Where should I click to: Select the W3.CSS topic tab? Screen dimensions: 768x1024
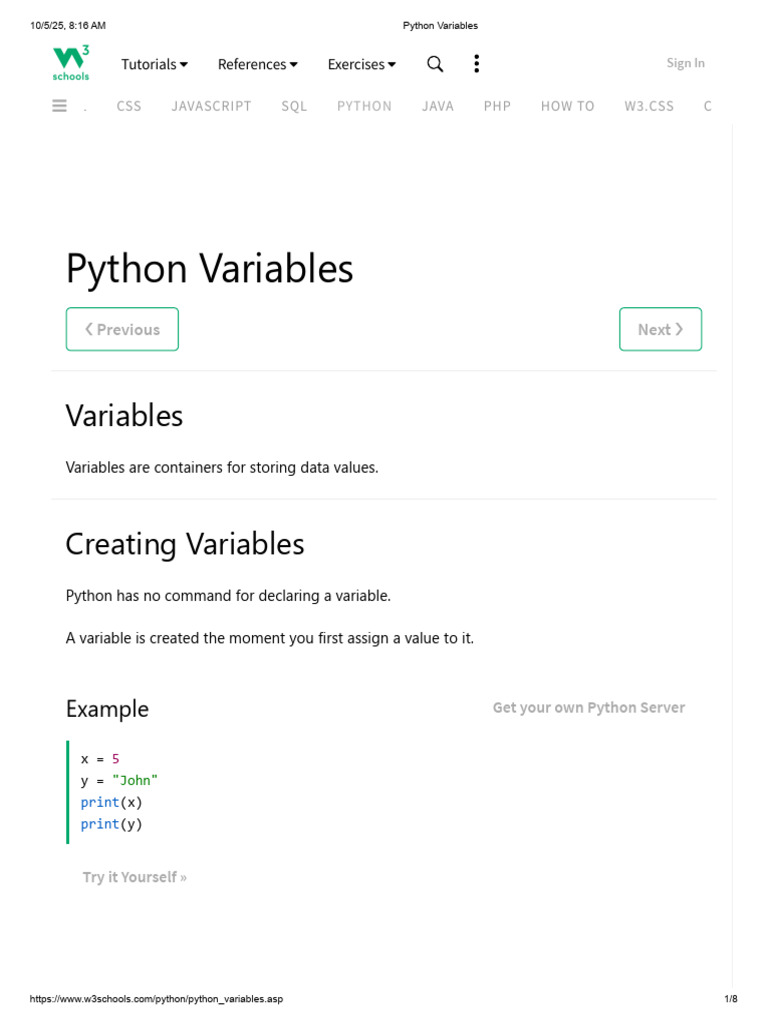[648, 106]
